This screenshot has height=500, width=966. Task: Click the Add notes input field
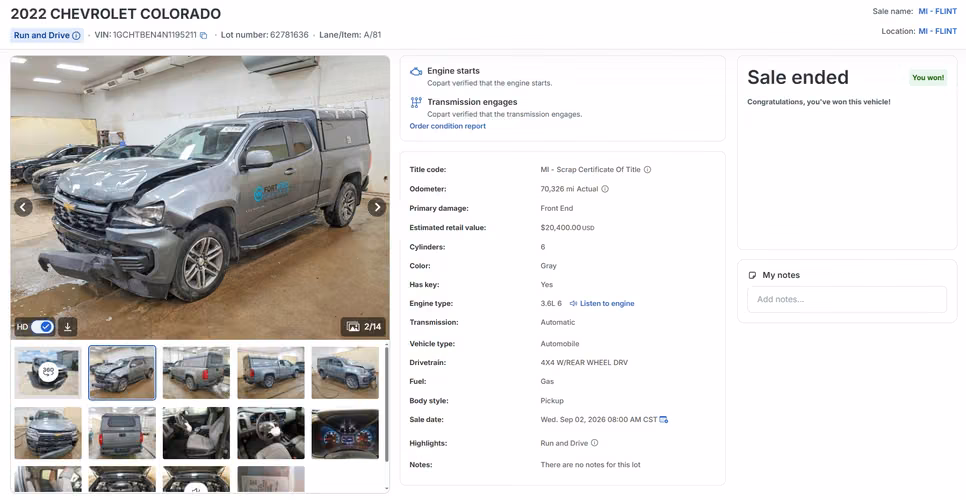(847, 299)
